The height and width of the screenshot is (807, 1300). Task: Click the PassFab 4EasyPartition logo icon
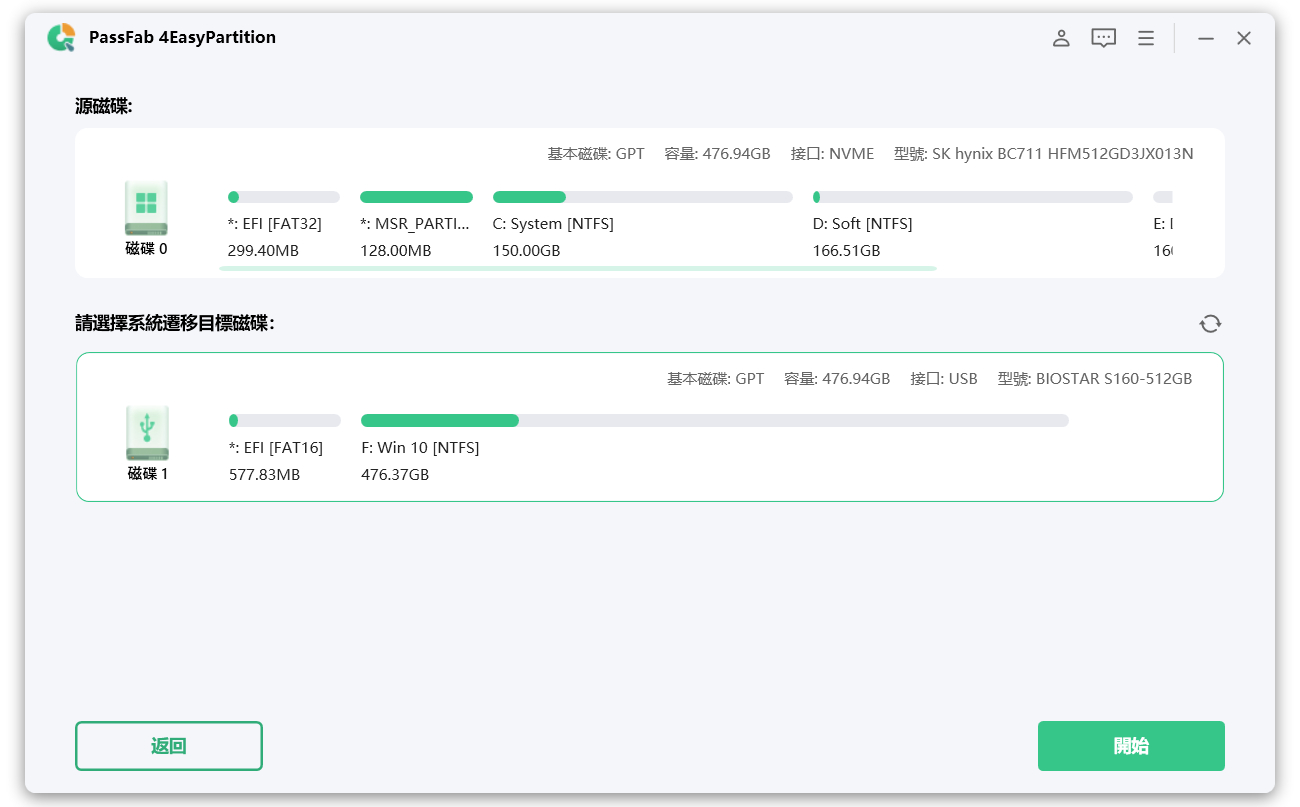pyautogui.click(x=61, y=37)
